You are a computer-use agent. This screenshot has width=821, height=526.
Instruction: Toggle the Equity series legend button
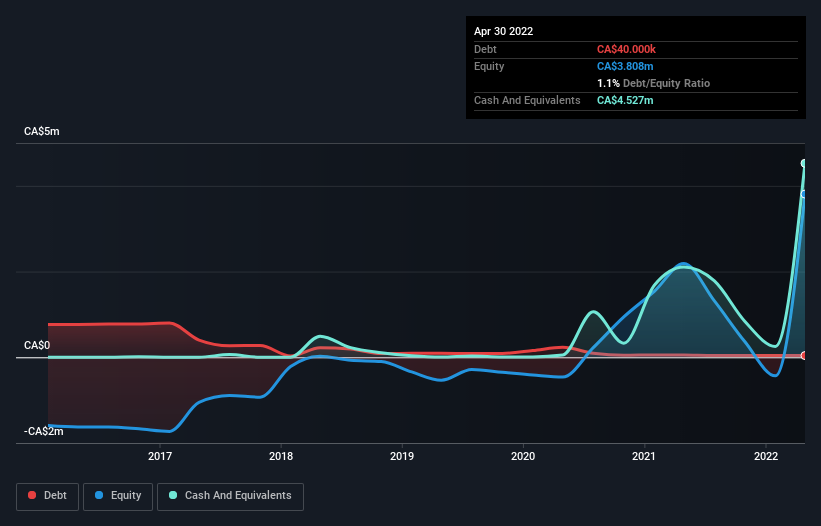[x=118, y=496]
